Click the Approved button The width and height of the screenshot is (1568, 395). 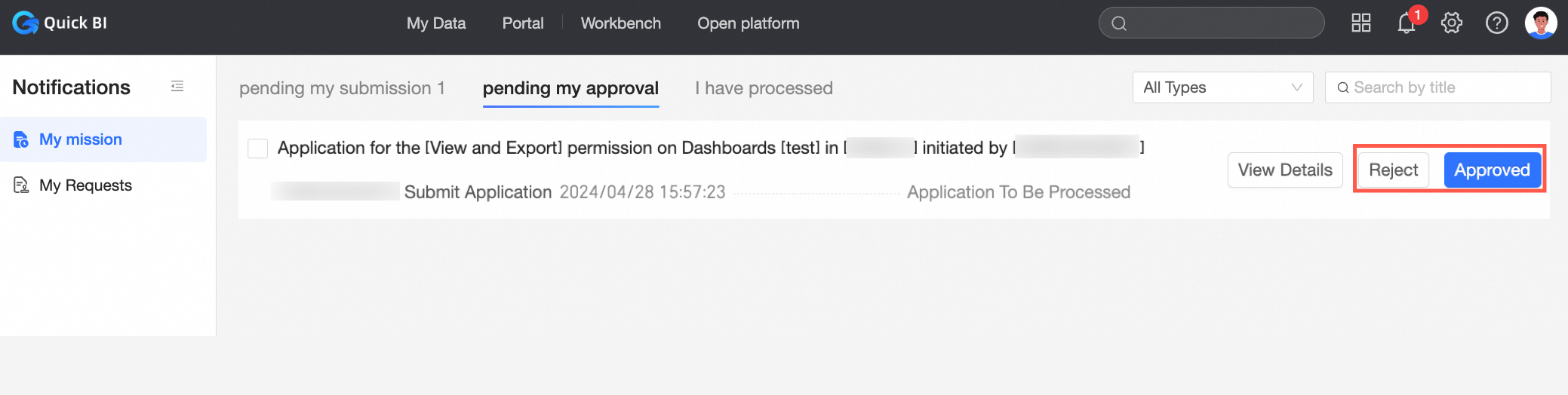1492,170
